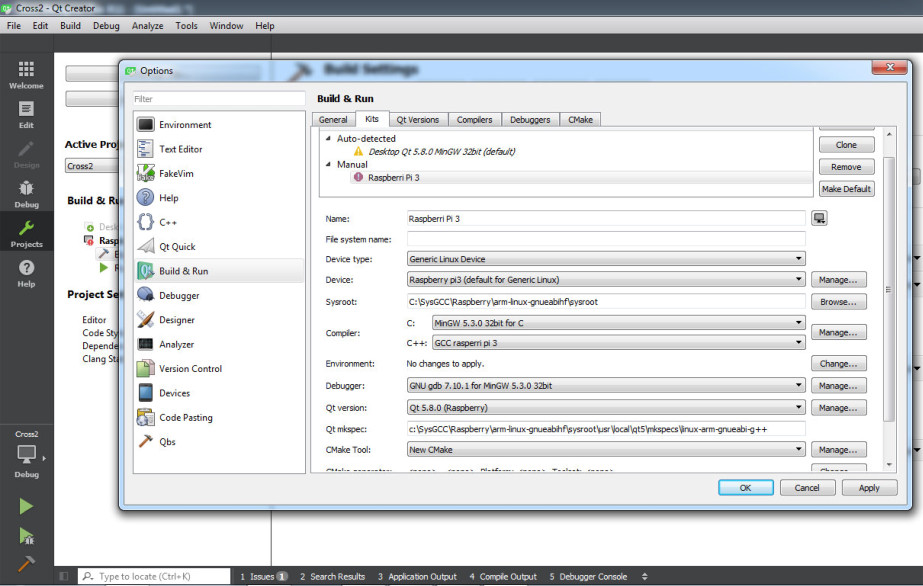923x586 pixels.
Task: Open C++ compiler dropdown
Action: point(618,343)
